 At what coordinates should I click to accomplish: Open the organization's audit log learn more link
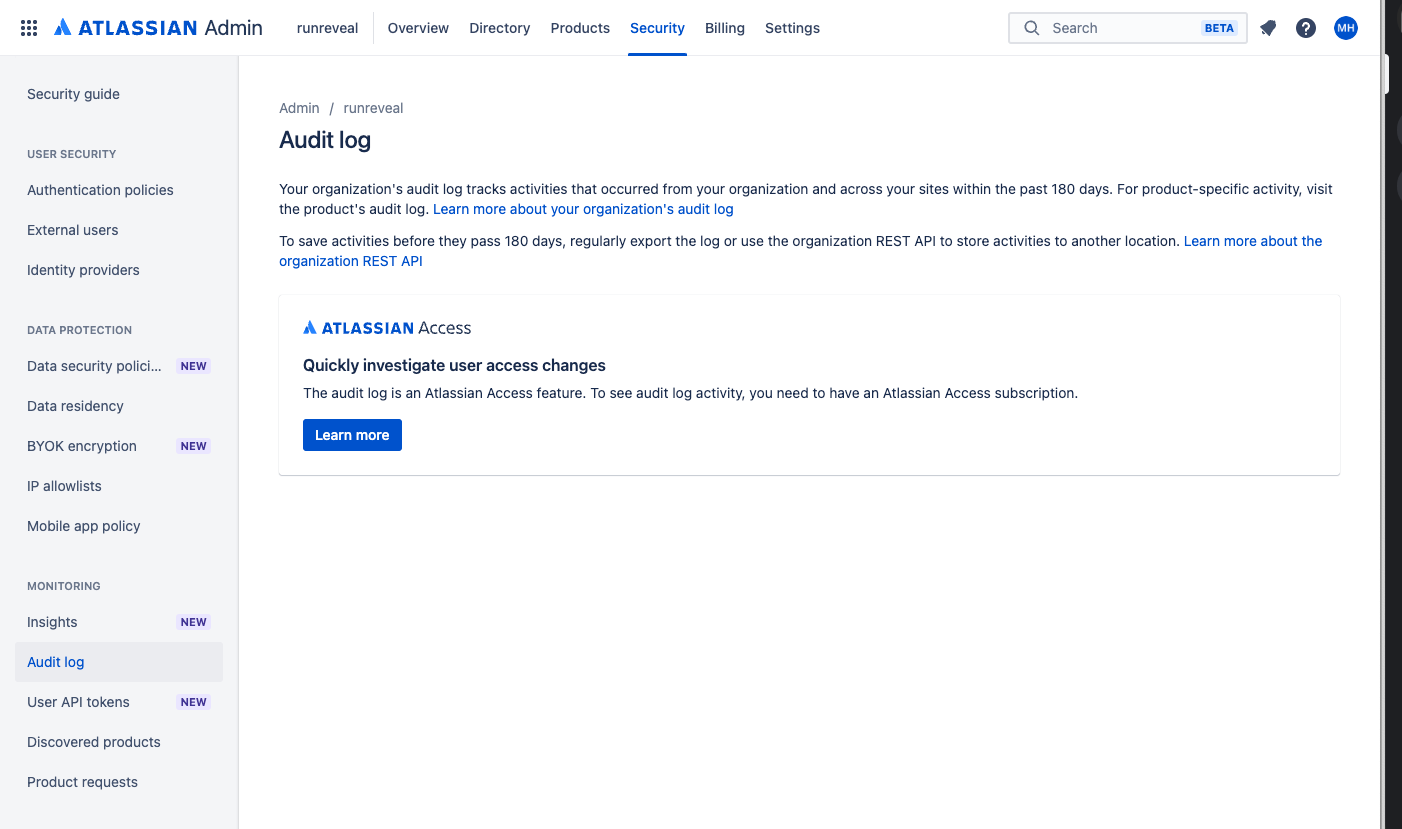coord(583,209)
